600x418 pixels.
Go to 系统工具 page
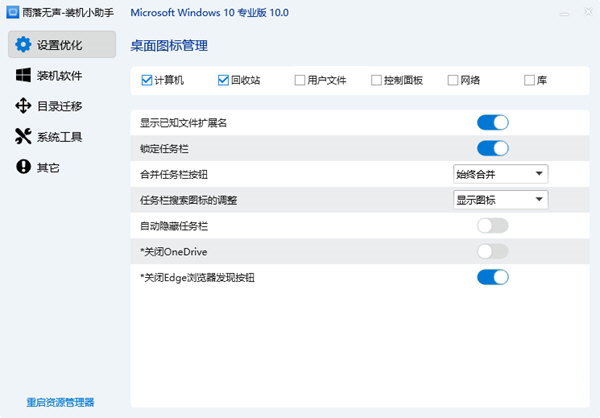tap(62, 137)
